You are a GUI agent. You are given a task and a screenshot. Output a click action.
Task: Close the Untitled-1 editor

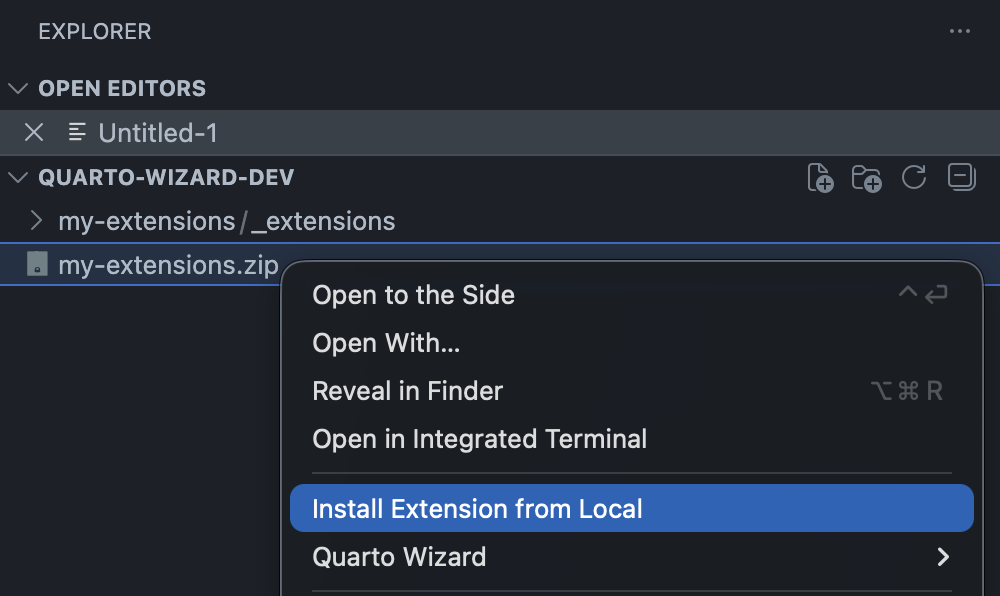coord(33,132)
